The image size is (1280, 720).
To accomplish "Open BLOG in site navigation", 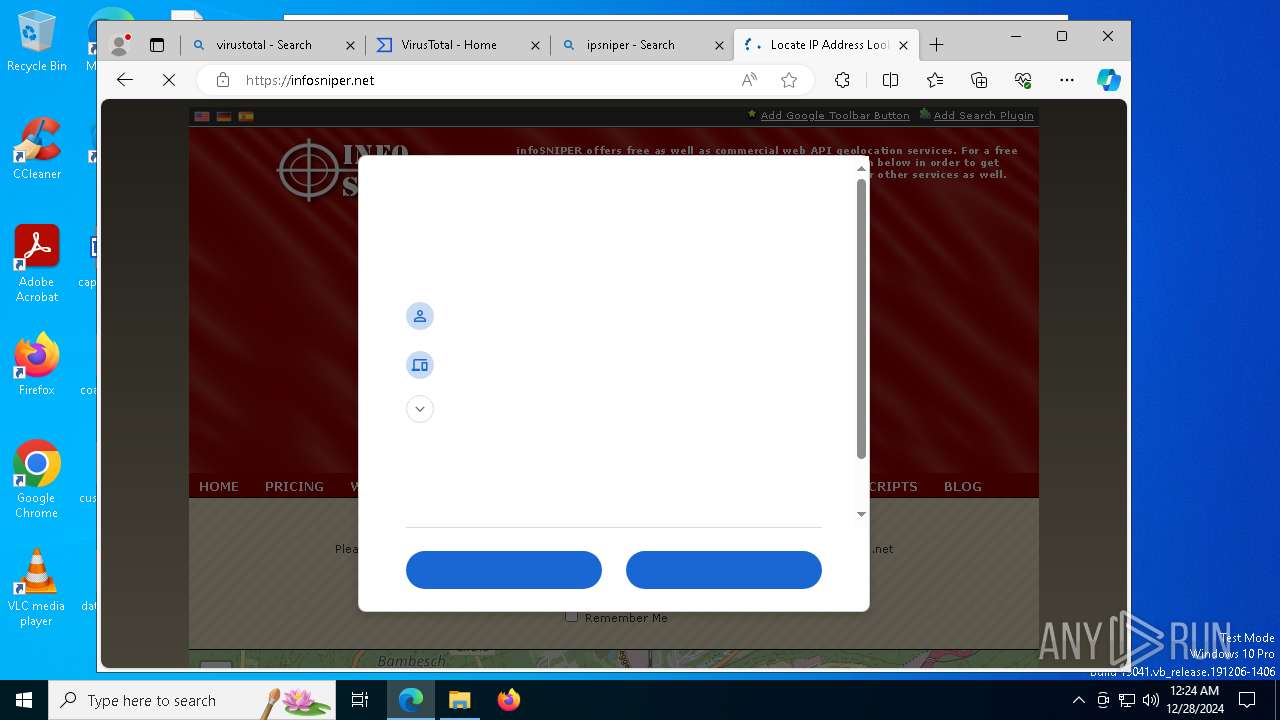I will point(963,487).
